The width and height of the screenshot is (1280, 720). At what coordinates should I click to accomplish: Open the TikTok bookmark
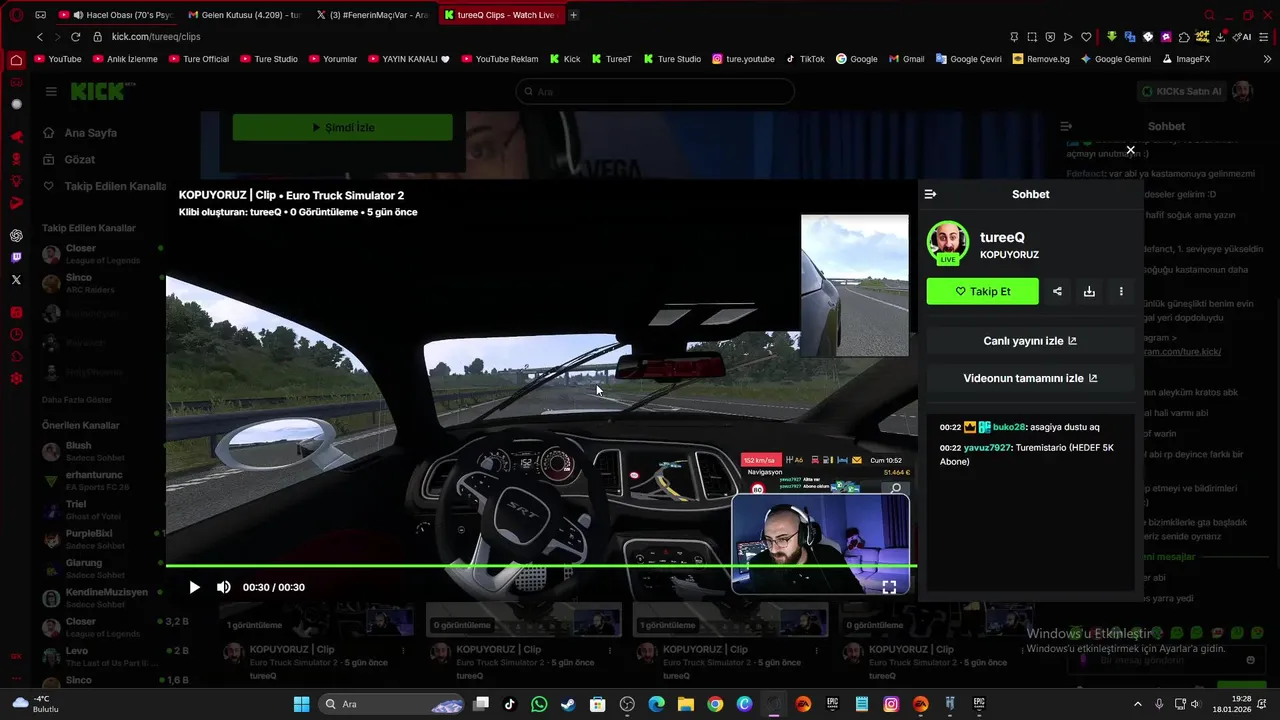tap(805, 59)
